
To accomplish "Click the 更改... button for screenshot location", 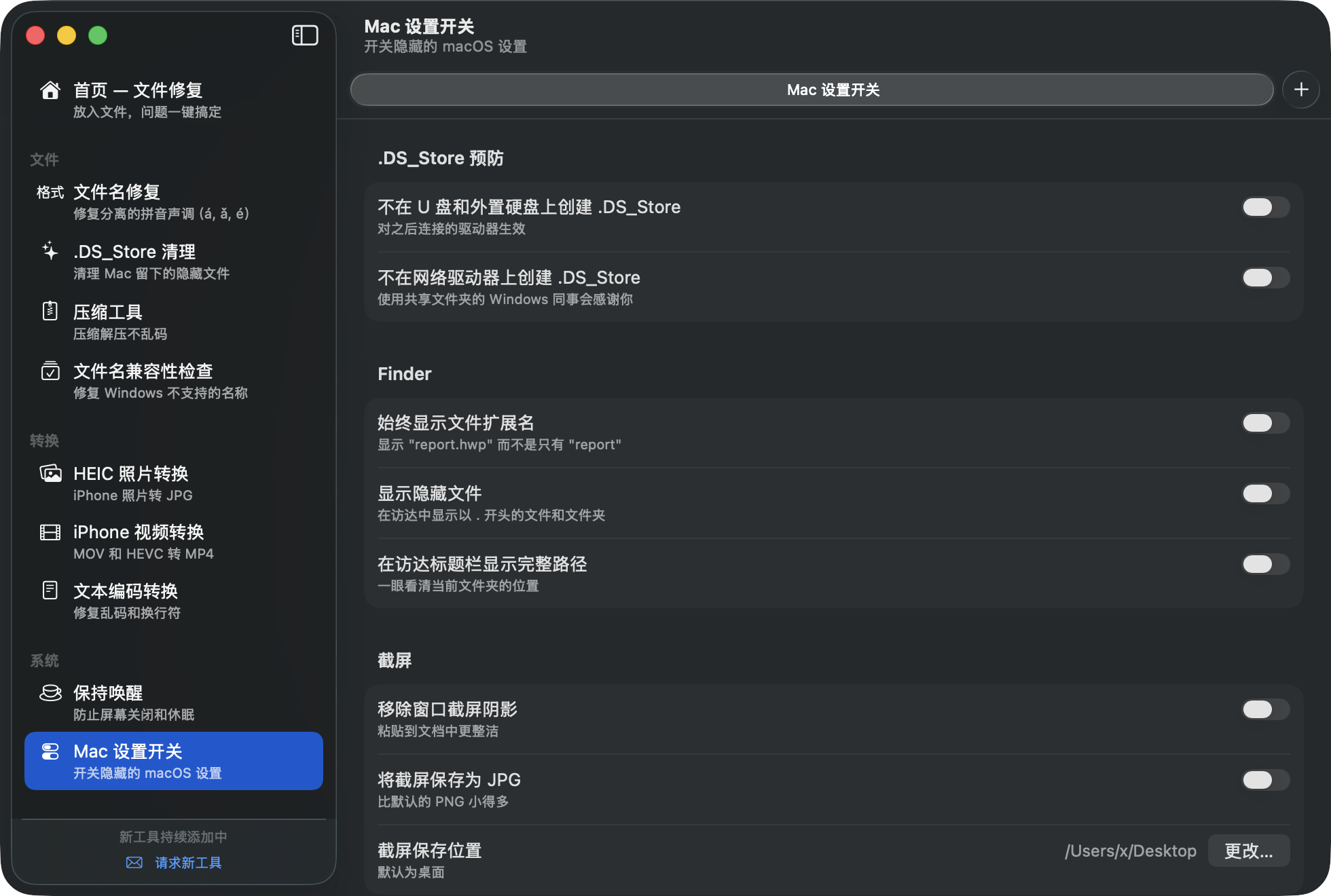I will point(1249,851).
